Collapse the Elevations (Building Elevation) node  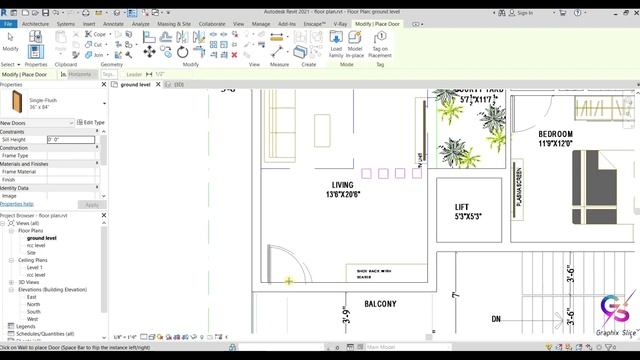click(x=11, y=289)
